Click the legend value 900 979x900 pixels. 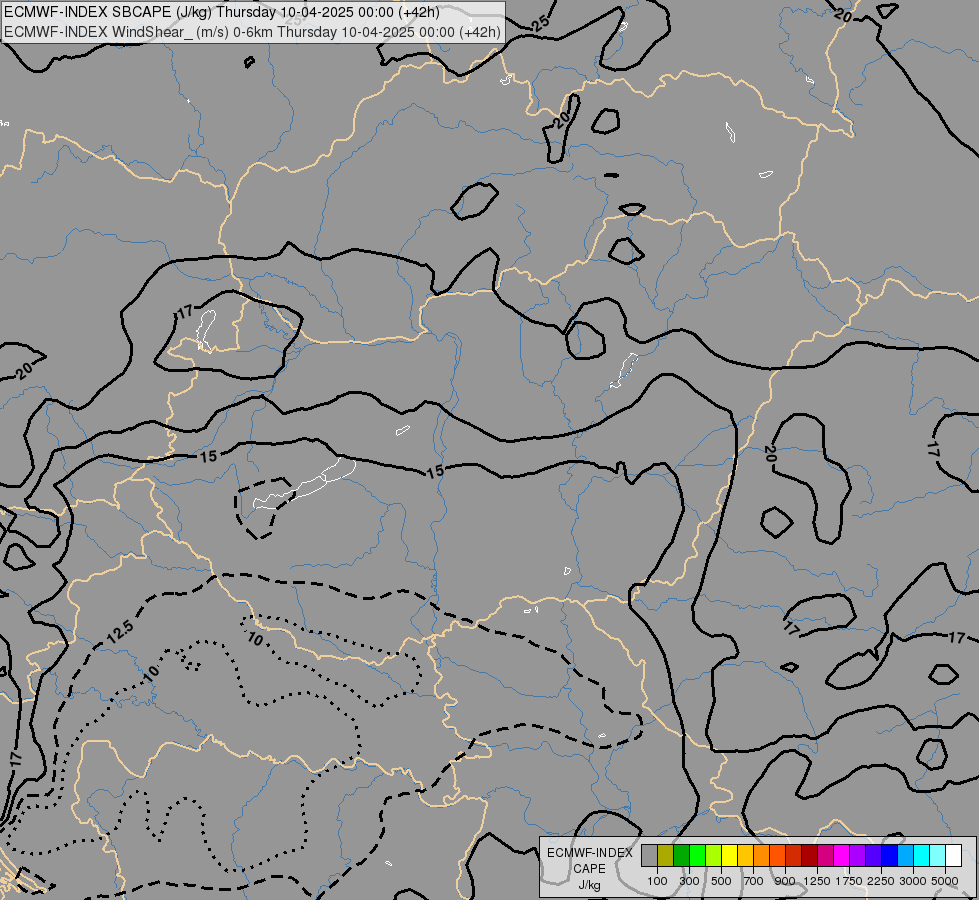coord(785,881)
